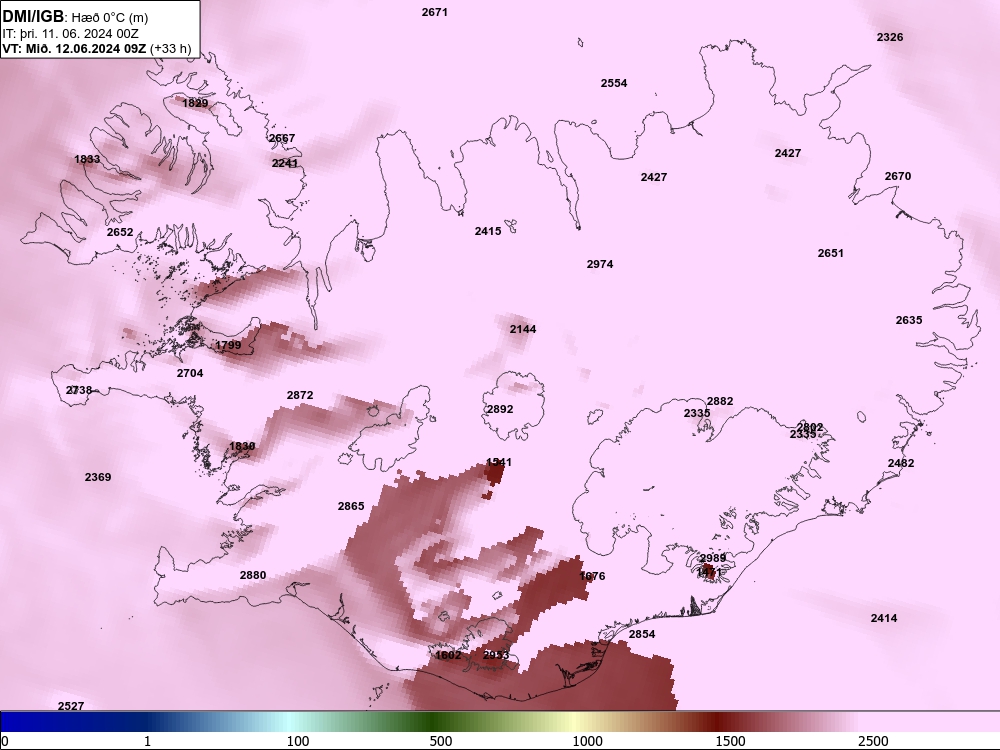The height and width of the screenshot is (750, 1000).
Task: Select the 'IT: þri. 11. 06. 2024 00Z' line
Action: (x=70, y=33)
